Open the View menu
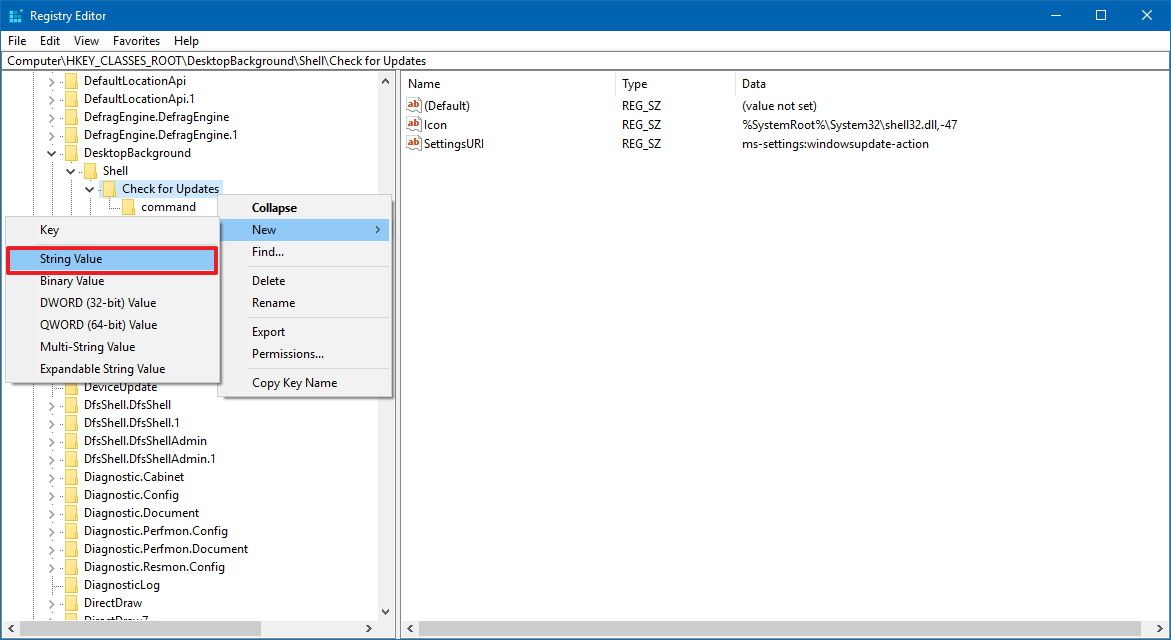The image size is (1171, 640). pos(86,40)
